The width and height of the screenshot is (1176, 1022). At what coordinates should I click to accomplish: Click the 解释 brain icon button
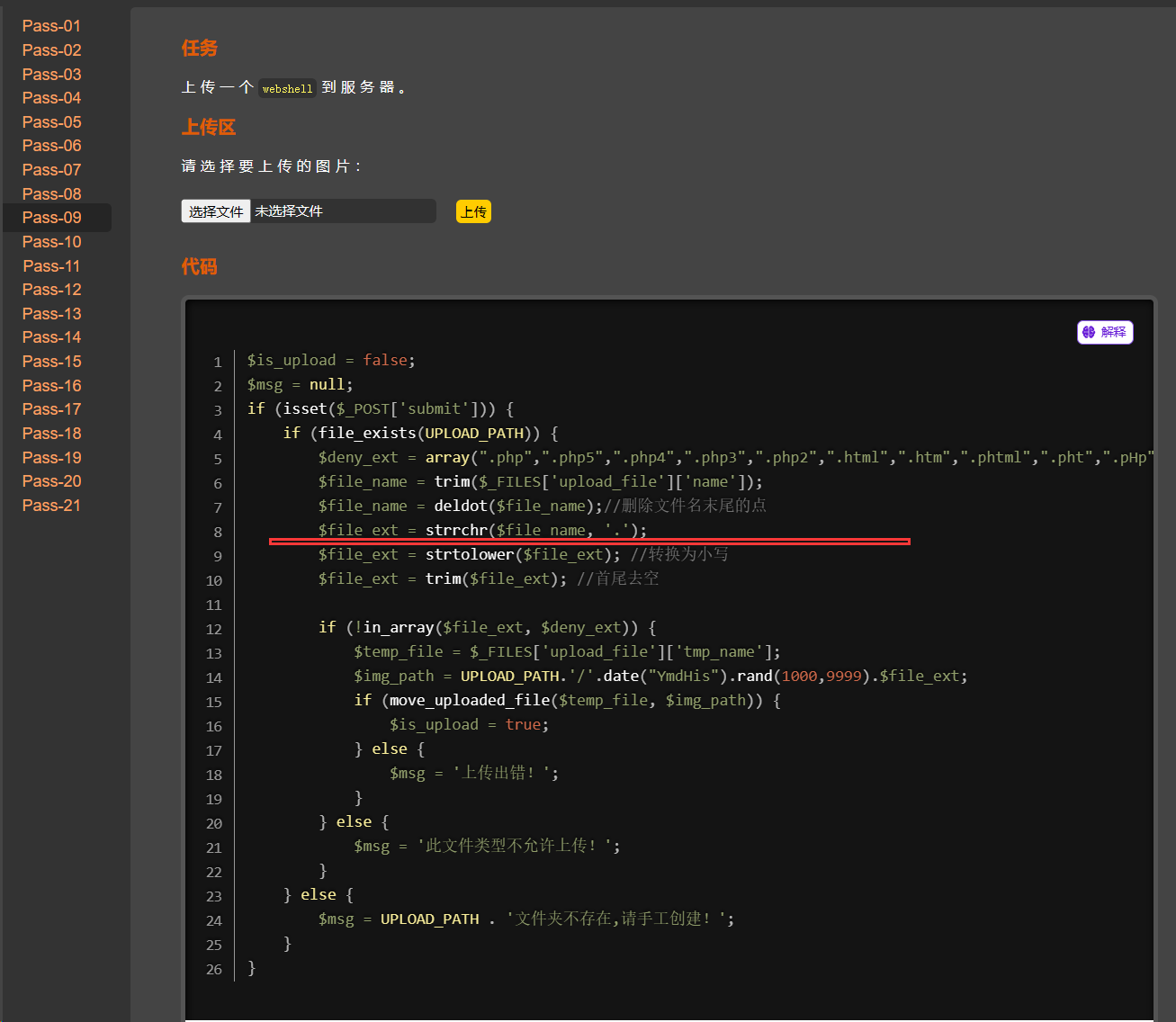pos(1105,332)
